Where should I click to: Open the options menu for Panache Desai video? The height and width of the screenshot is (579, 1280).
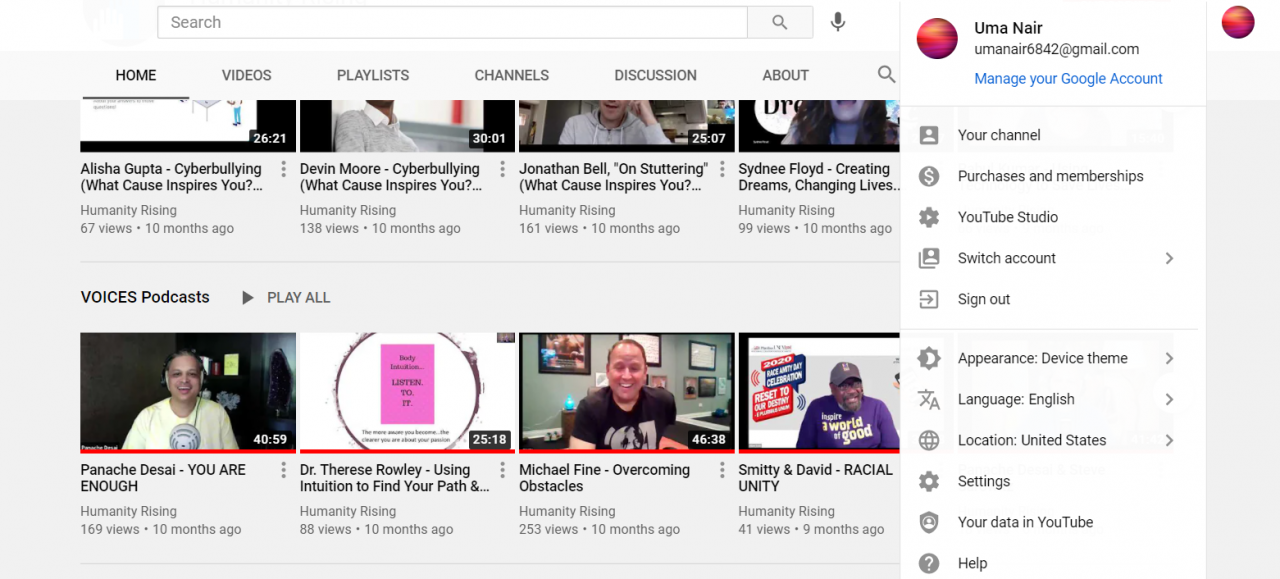click(x=283, y=470)
